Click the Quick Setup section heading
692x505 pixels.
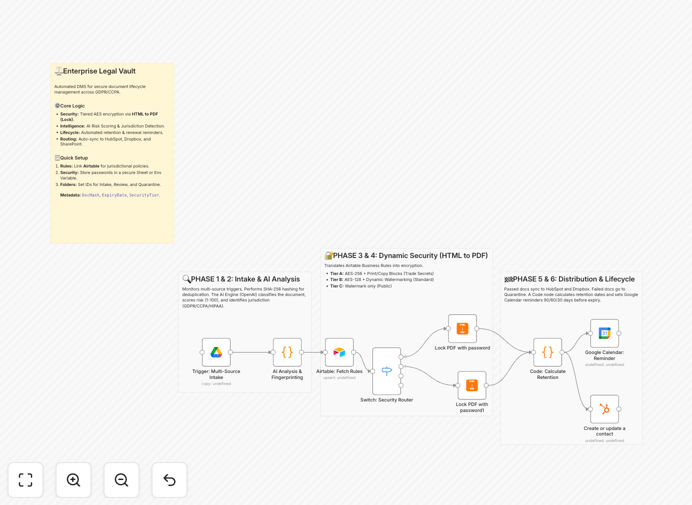point(74,158)
